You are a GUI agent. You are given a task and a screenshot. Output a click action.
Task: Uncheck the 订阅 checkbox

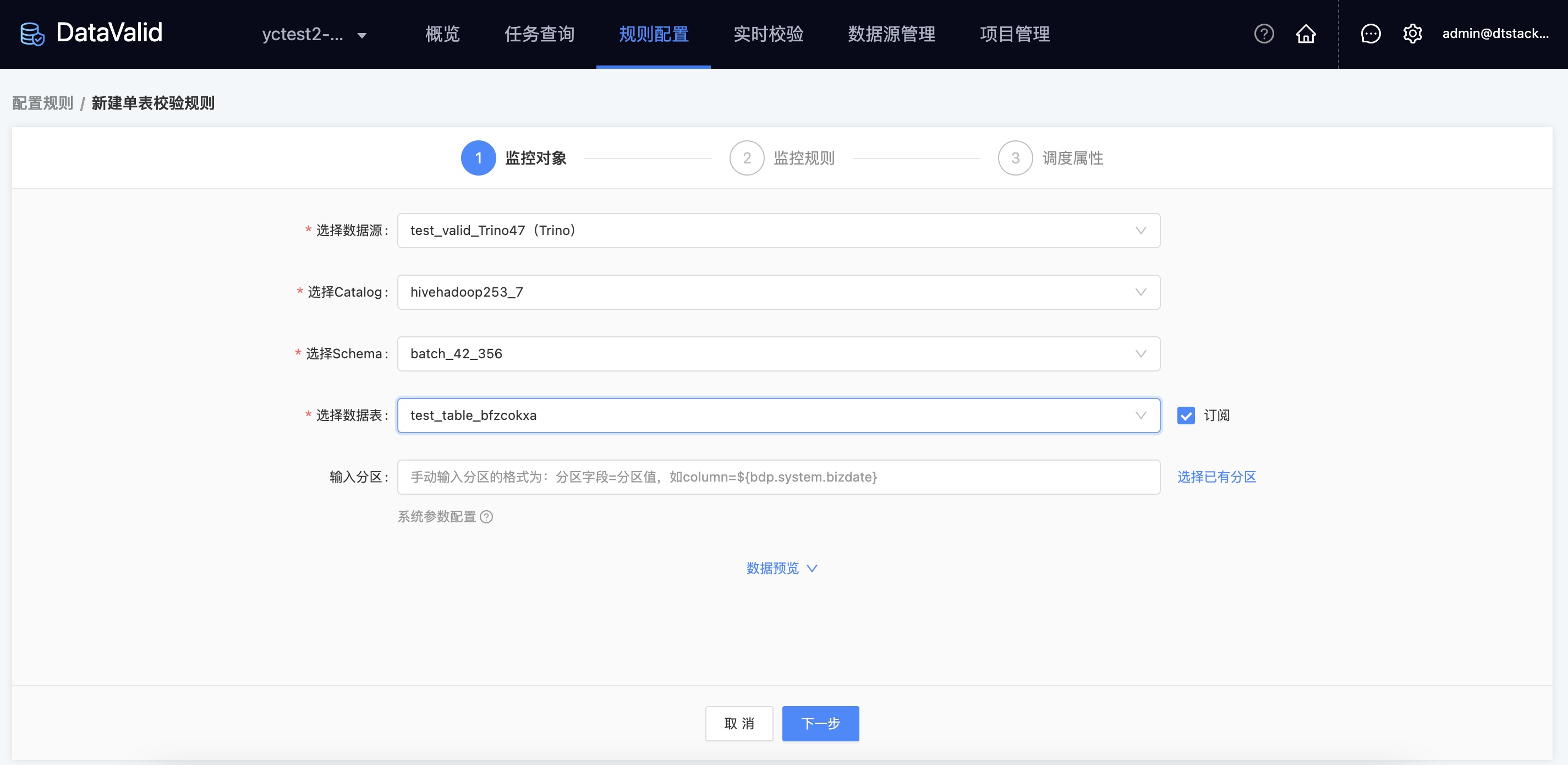tap(1186, 416)
